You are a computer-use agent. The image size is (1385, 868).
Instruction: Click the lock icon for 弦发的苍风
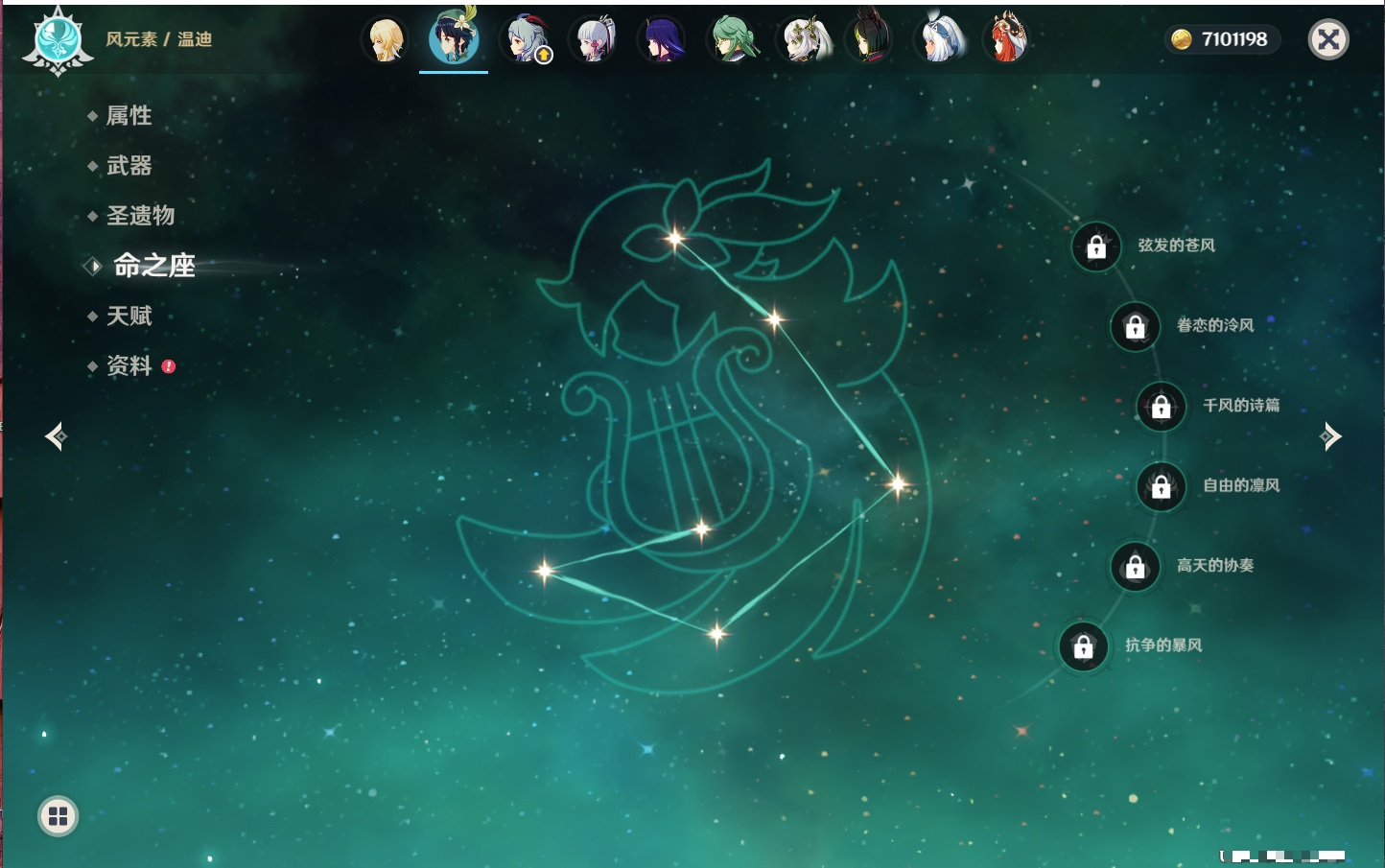(1096, 247)
